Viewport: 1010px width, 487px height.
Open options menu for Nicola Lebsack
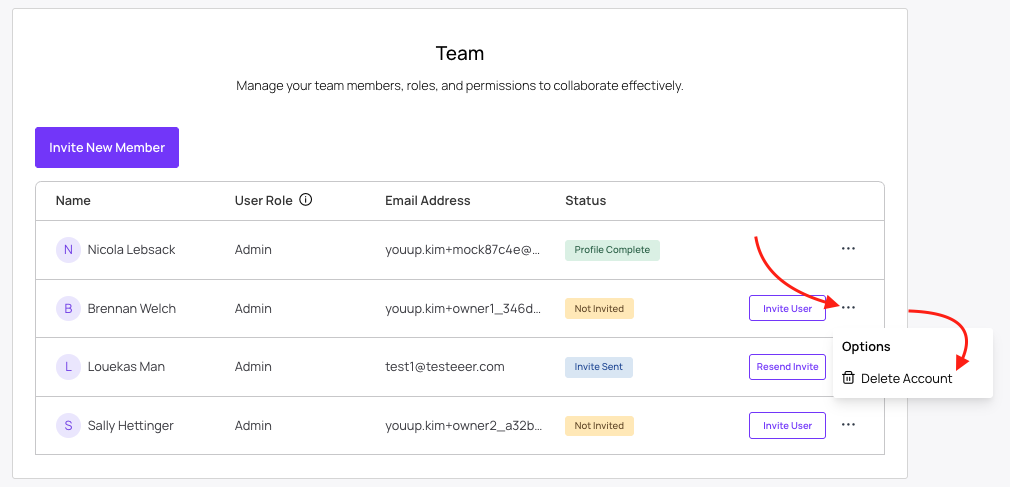[x=848, y=249]
